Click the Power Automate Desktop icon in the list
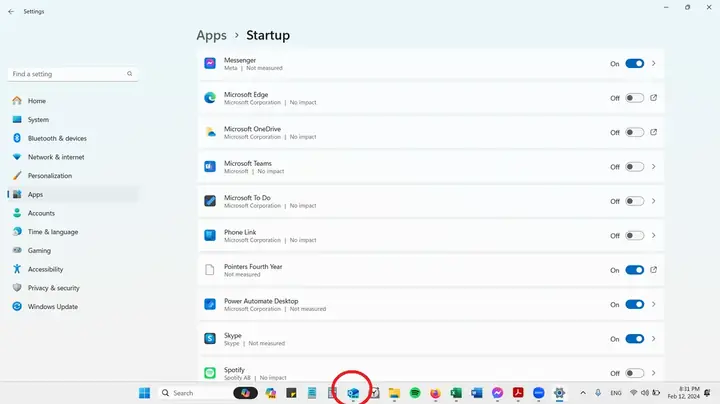 pyautogui.click(x=210, y=304)
